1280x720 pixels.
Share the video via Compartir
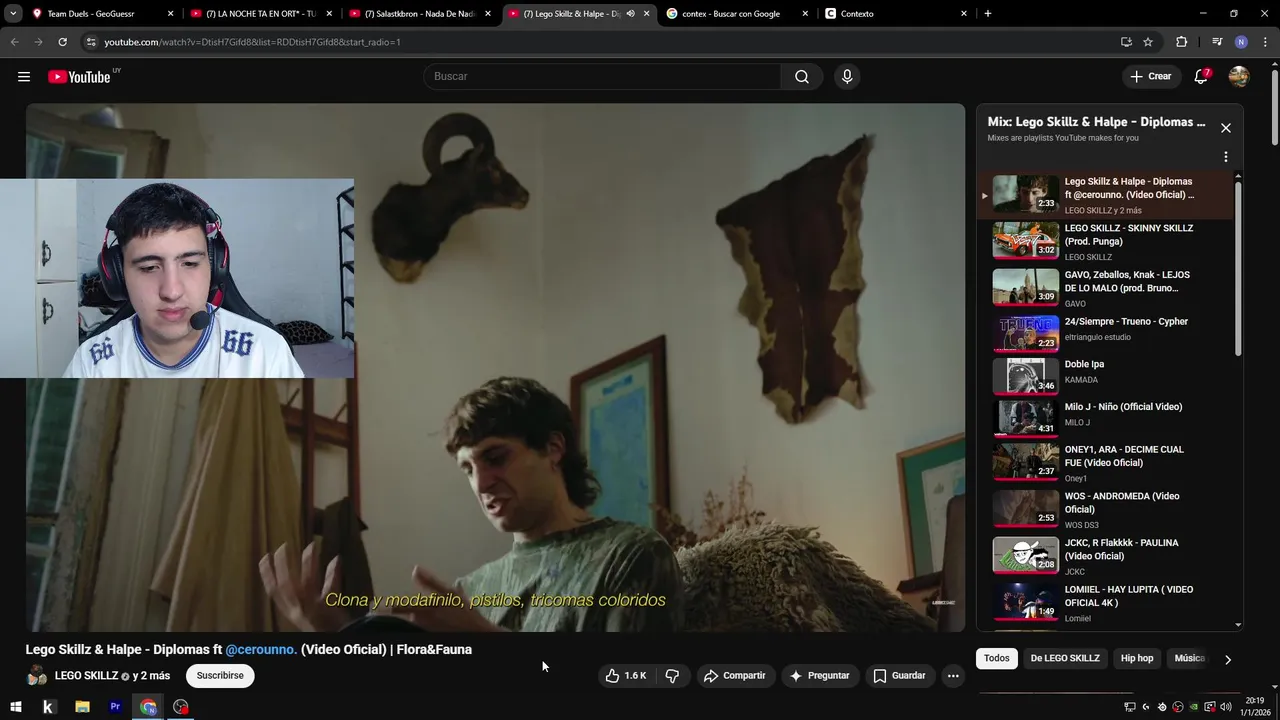tap(735, 676)
